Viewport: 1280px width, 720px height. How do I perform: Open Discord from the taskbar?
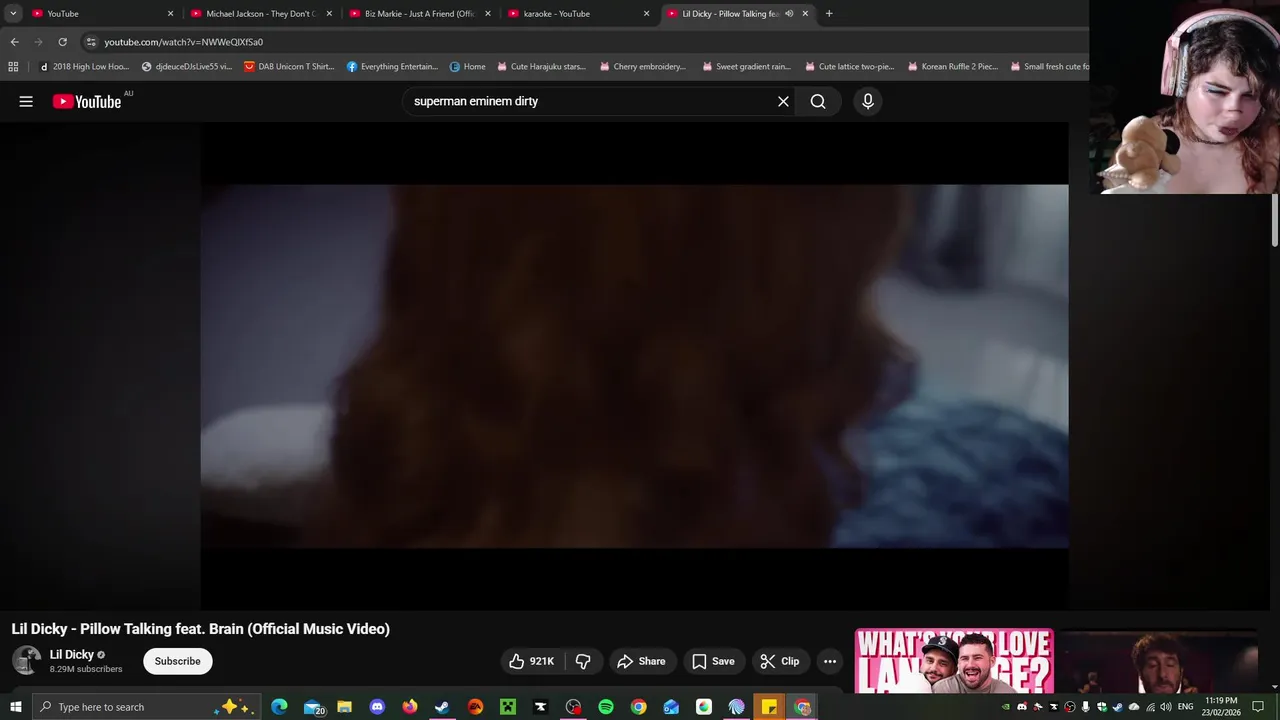click(x=377, y=707)
